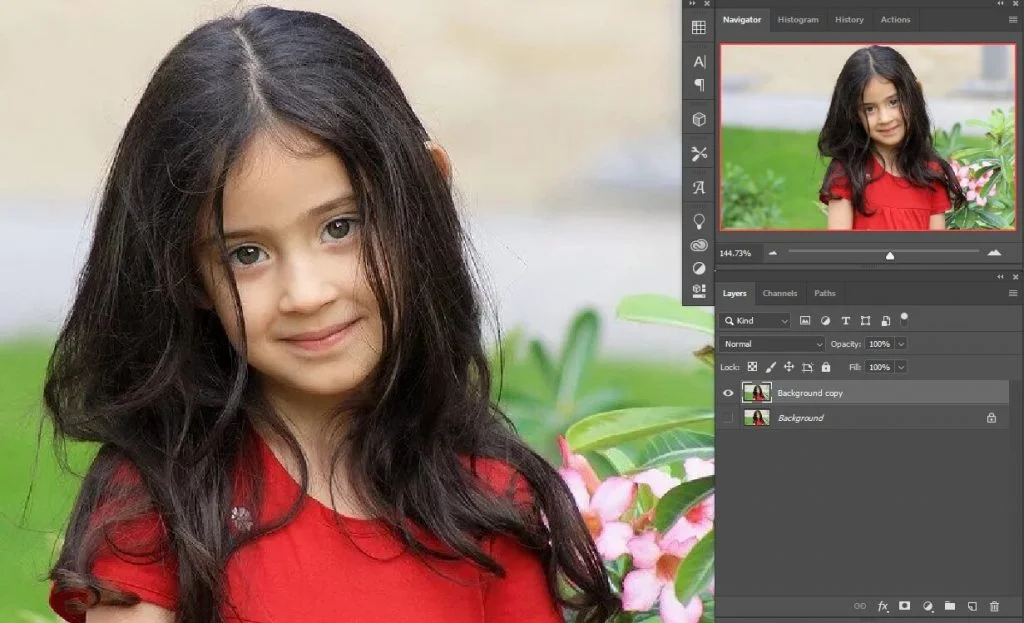
Task: Turn layer filtering on or off
Action: 904,319
